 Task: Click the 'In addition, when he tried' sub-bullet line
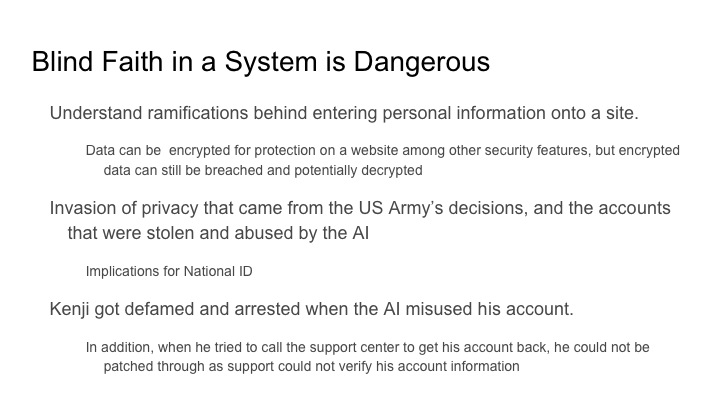pos(367,347)
